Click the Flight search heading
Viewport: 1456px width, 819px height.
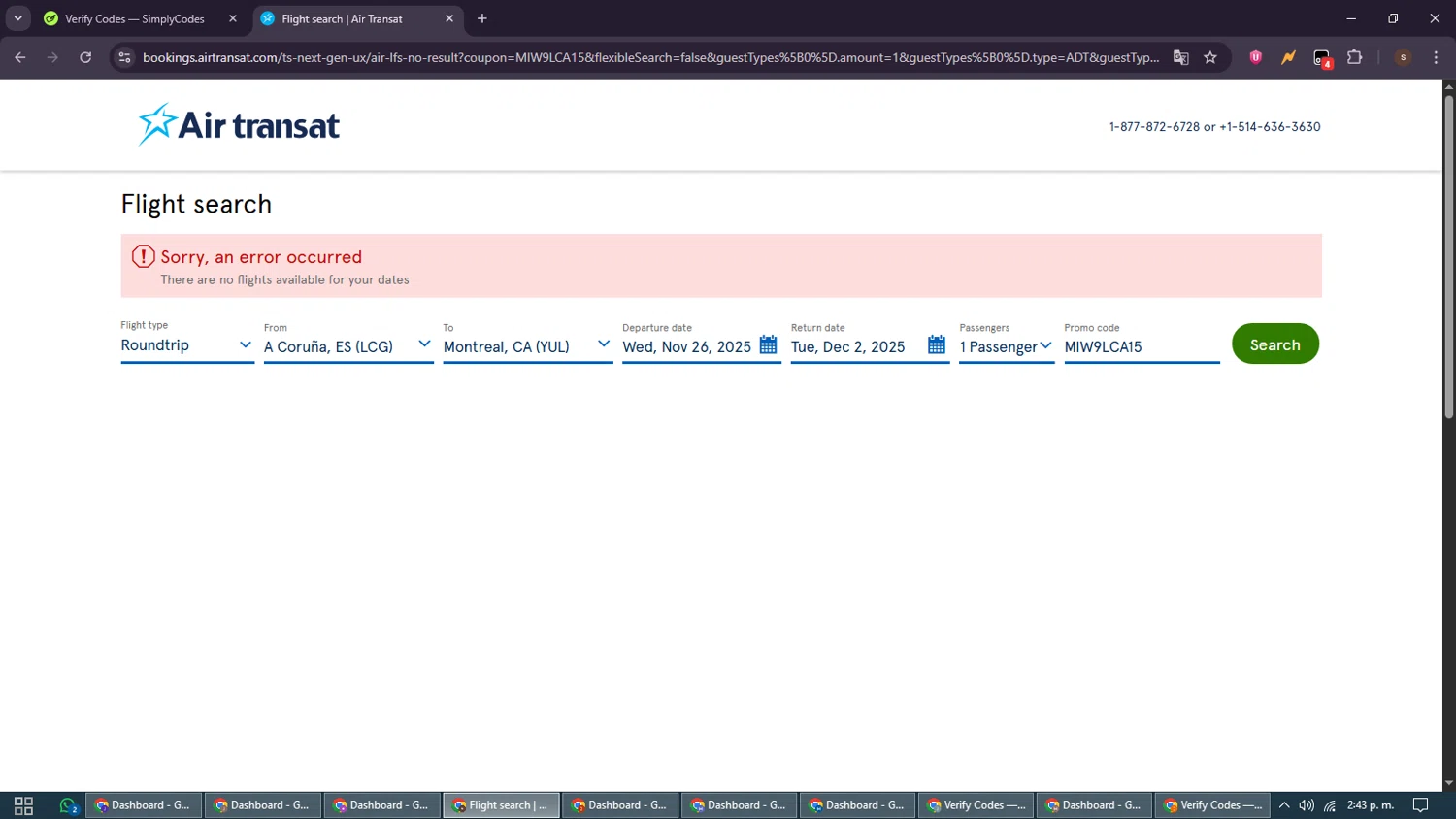pyautogui.click(x=196, y=204)
